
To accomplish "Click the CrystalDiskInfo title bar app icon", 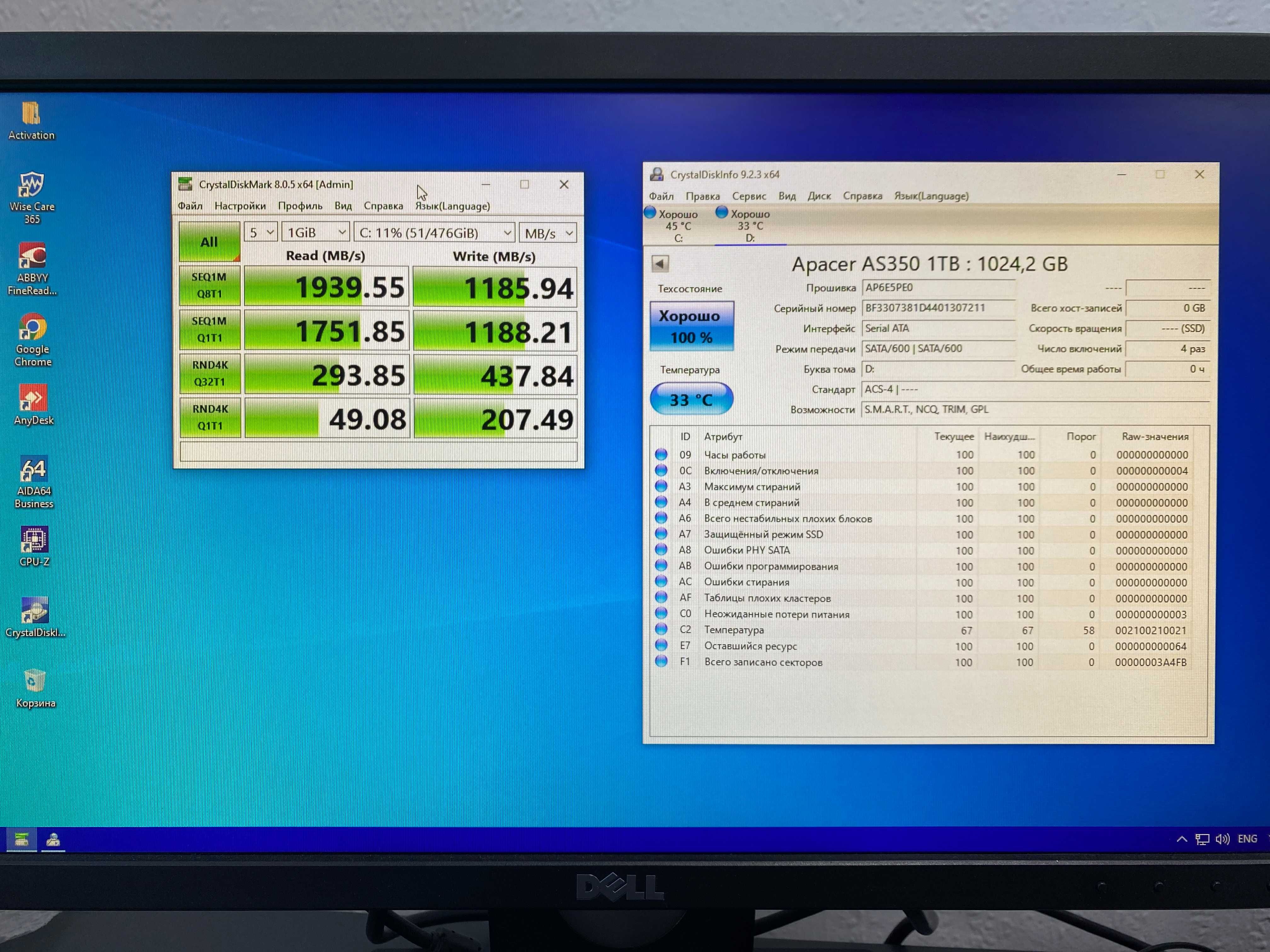I will [657, 174].
